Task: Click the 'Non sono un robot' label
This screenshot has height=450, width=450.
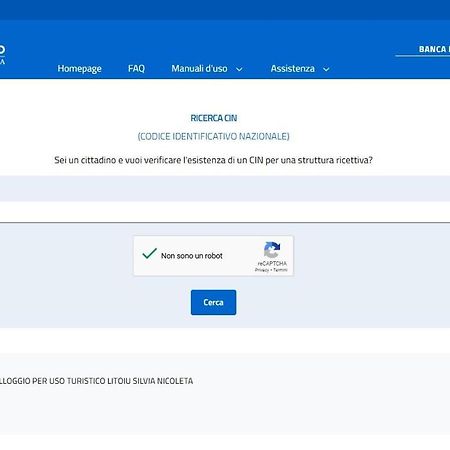Action: coord(192,256)
